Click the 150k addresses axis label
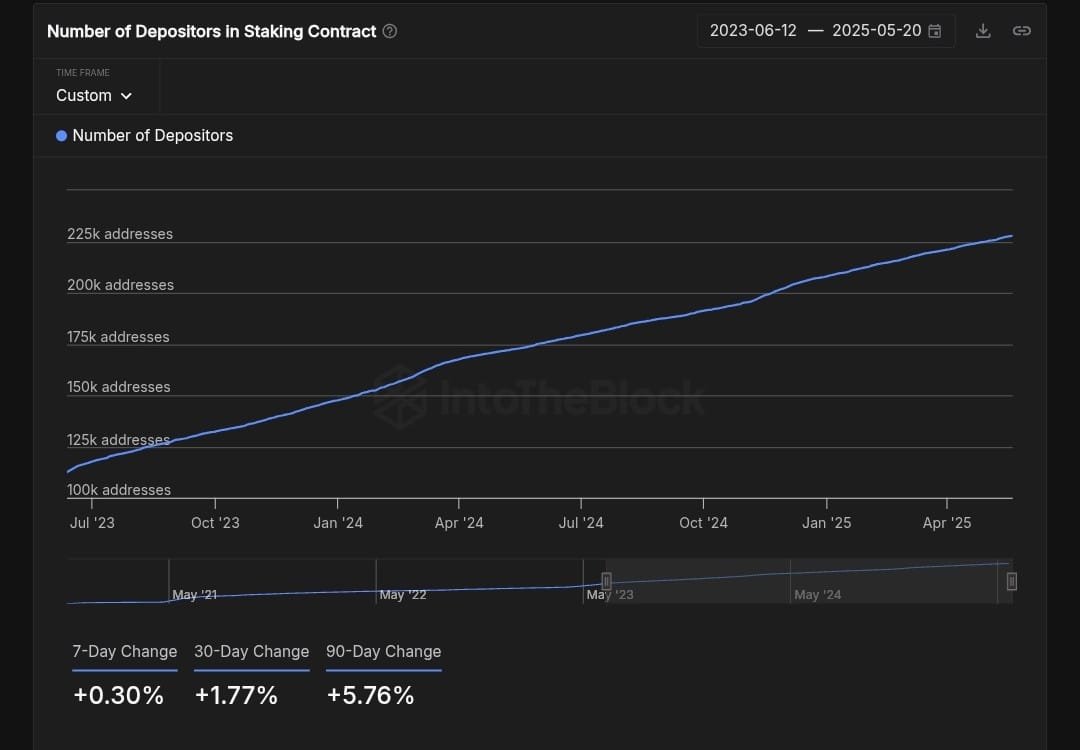This screenshot has width=1080, height=750. (118, 387)
